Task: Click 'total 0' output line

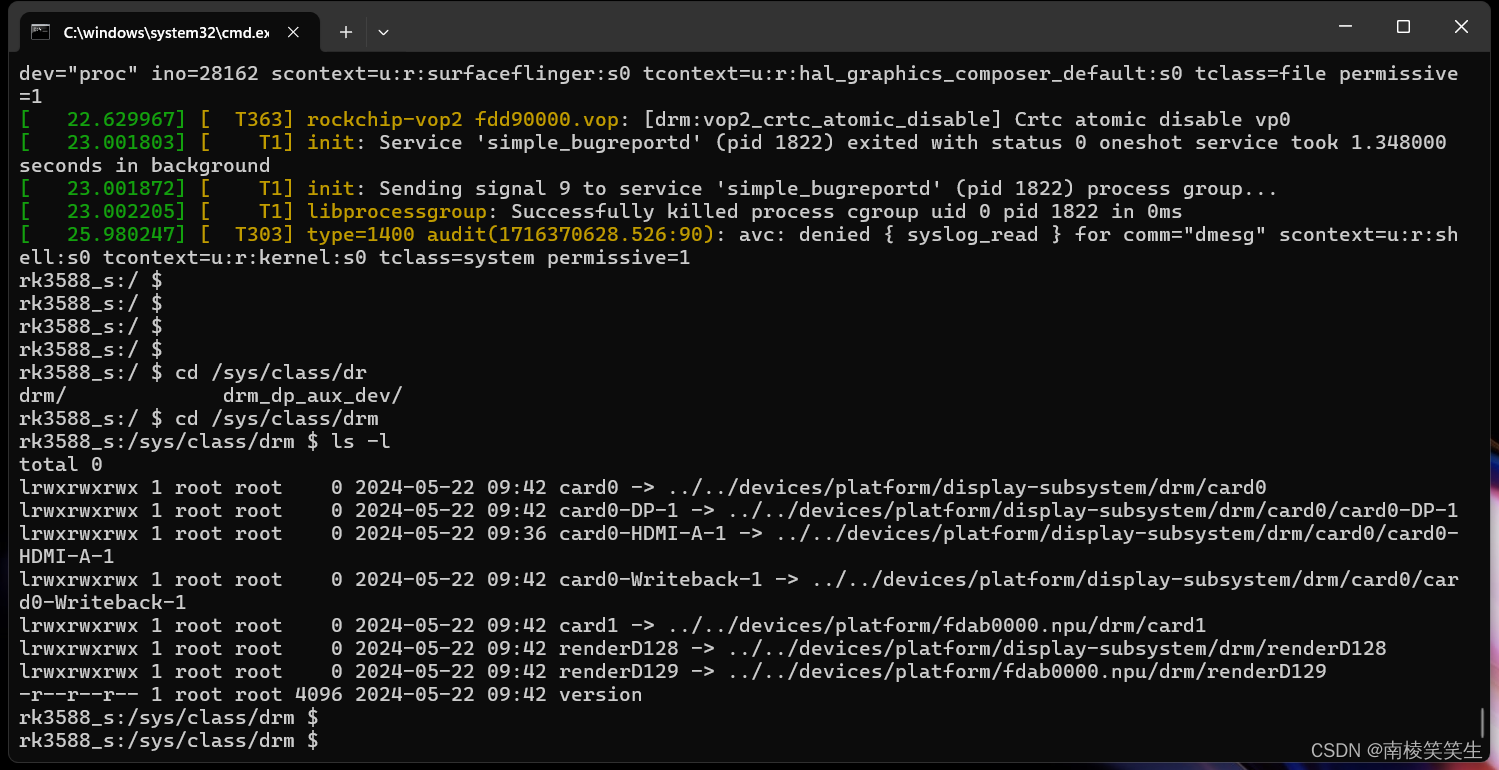Action: (x=61, y=464)
